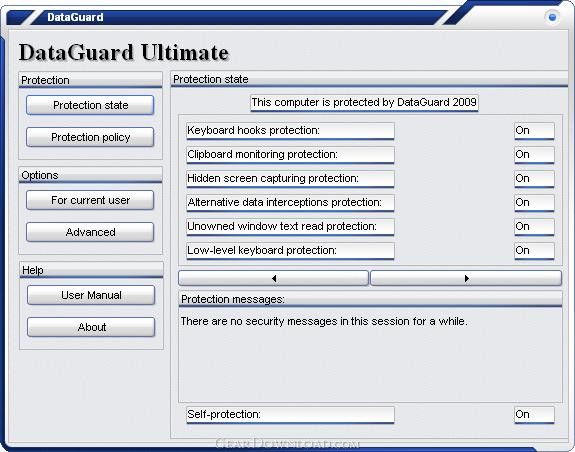Screen dimensions: 575x452
Task: Go to previous page with left arrow
Action: [x=273, y=278]
